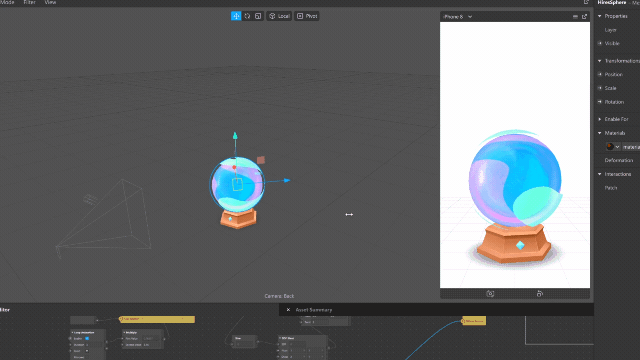Click the yellow comment patch in editor
The width and height of the screenshot is (640, 360).
pyautogui.click(x=157, y=319)
